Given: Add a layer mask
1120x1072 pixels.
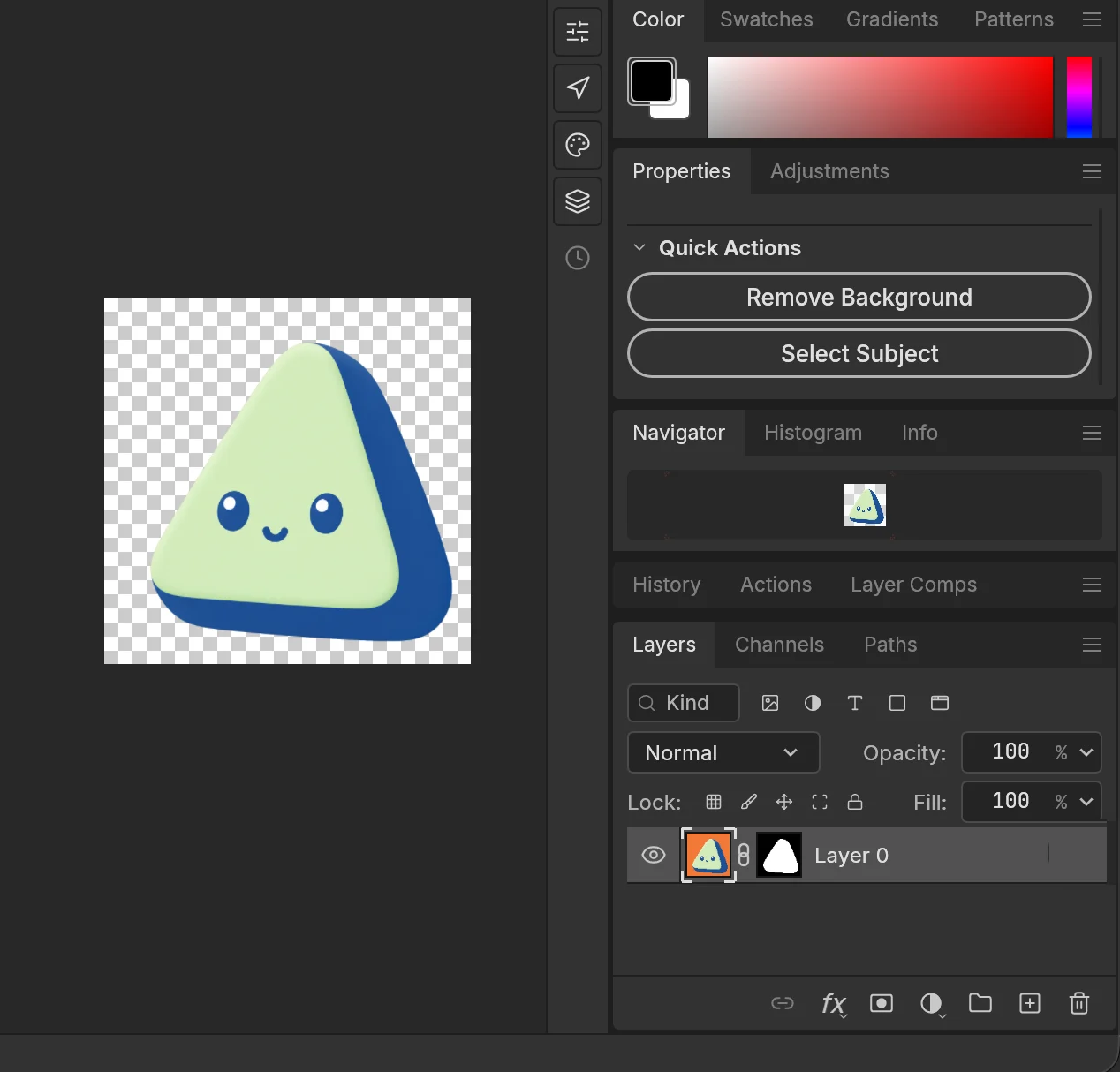Looking at the screenshot, I should pyautogui.click(x=882, y=1003).
